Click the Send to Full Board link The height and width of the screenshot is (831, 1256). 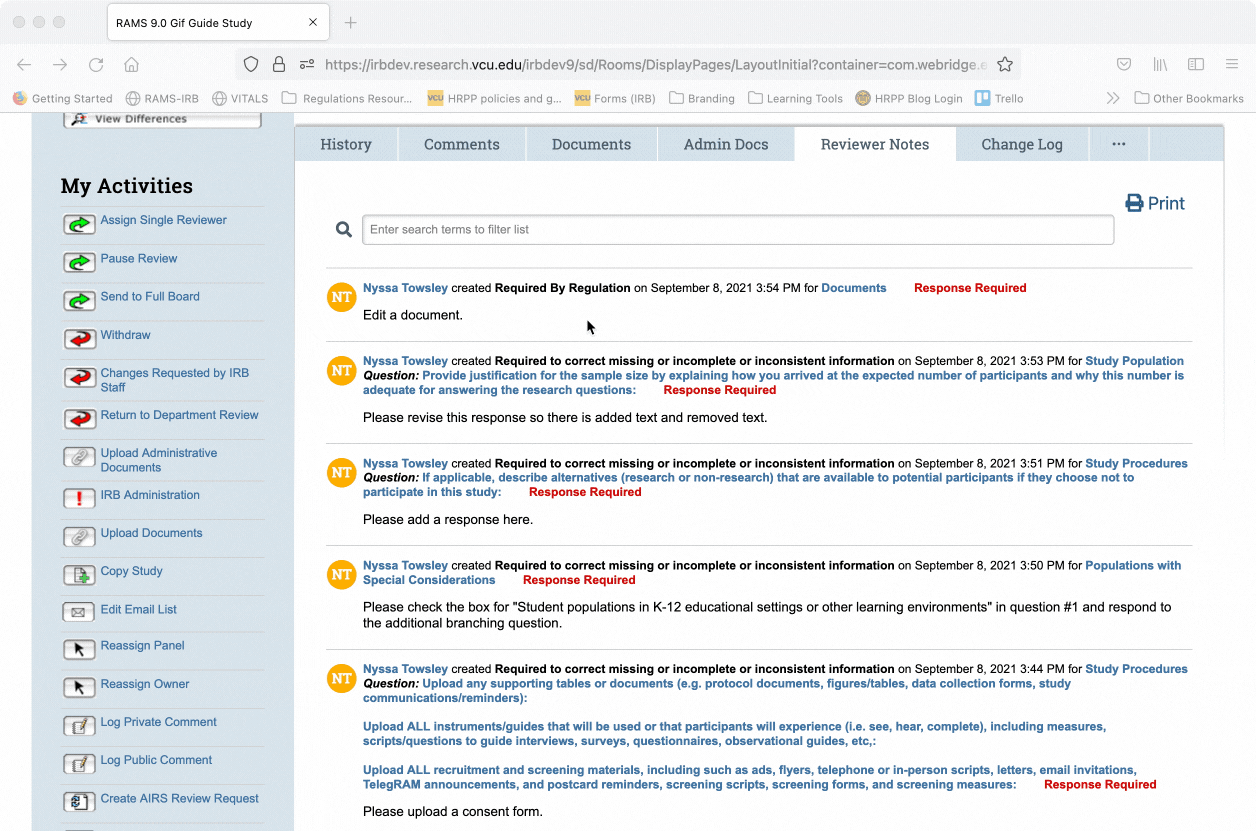click(150, 297)
